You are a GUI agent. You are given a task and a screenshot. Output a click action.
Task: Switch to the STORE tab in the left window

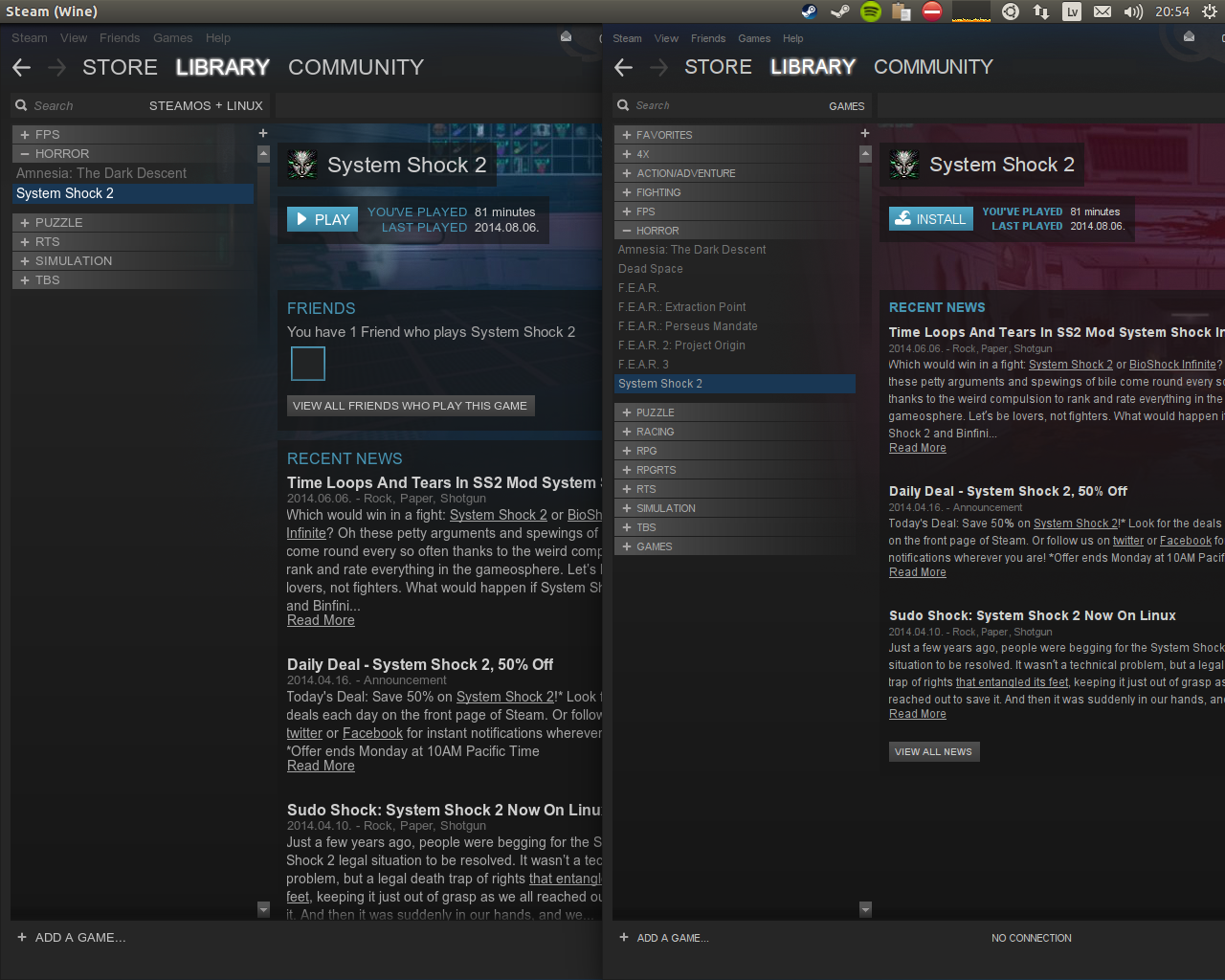(x=120, y=67)
